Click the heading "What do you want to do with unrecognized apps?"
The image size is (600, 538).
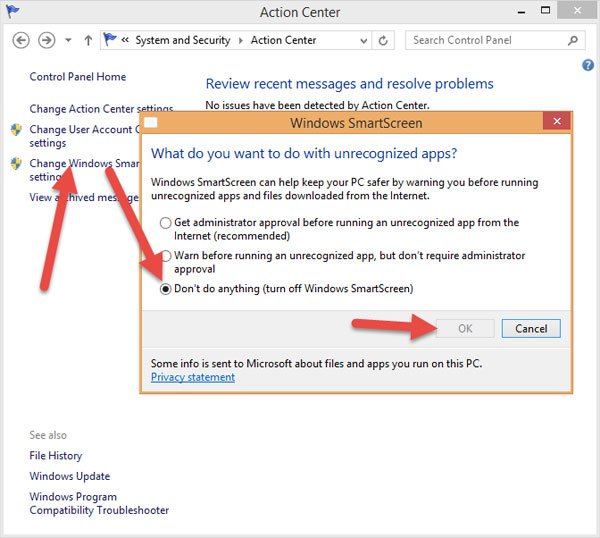click(x=304, y=154)
